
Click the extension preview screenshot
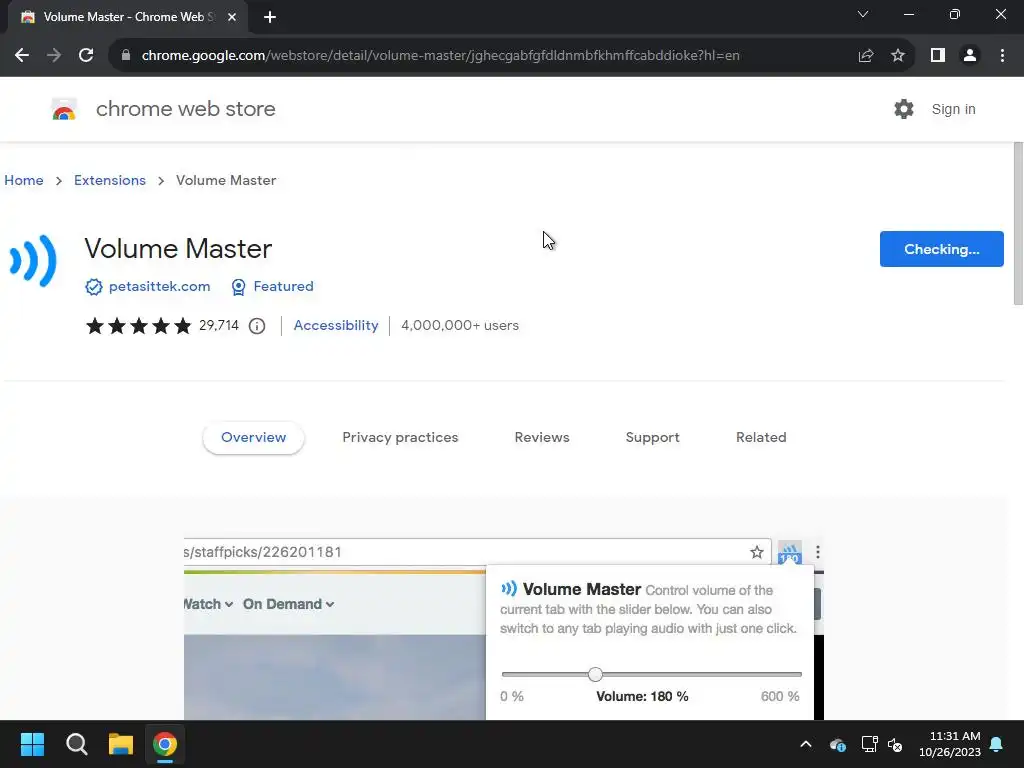[504, 628]
